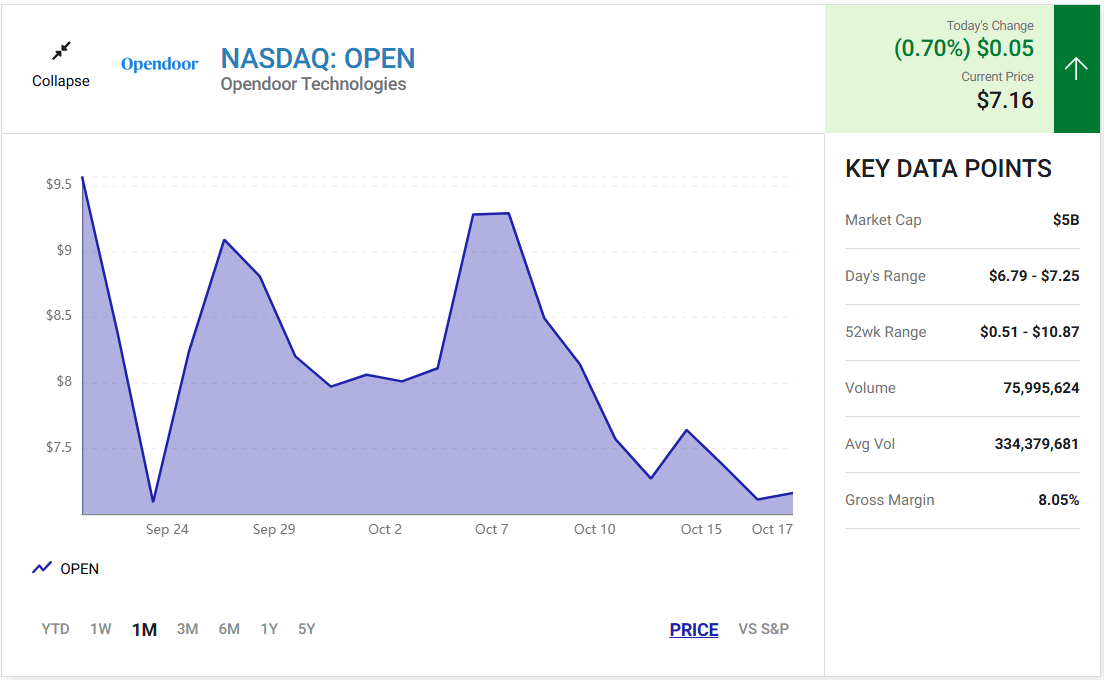Select the 1M time range
This screenshot has height=680, width=1104.
(x=144, y=629)
